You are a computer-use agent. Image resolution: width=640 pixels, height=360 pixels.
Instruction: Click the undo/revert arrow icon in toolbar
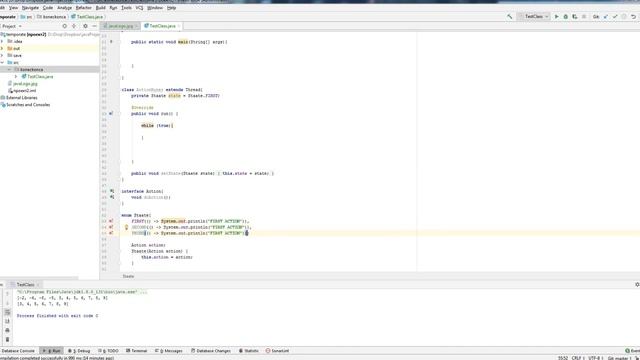pyautogui.click(x=633, y=17)
